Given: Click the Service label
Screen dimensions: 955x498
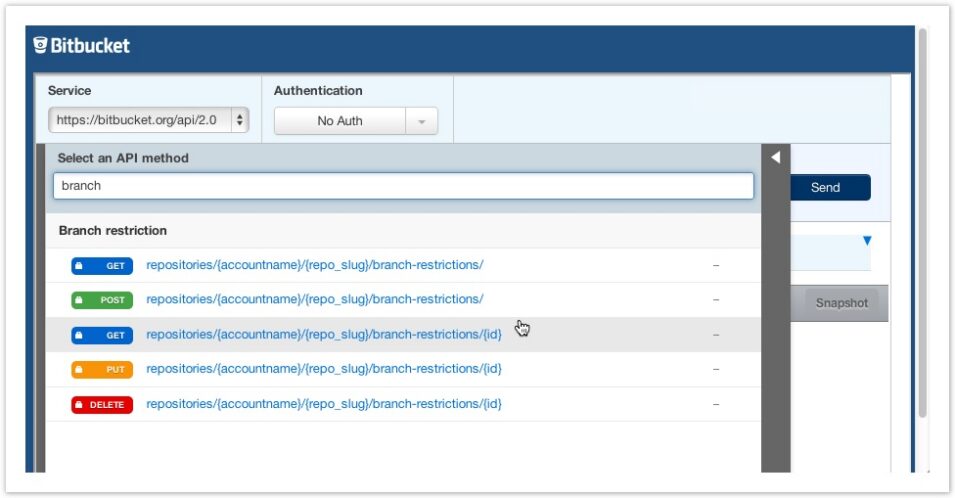Looking at the screenshot, I should (69, 90).
